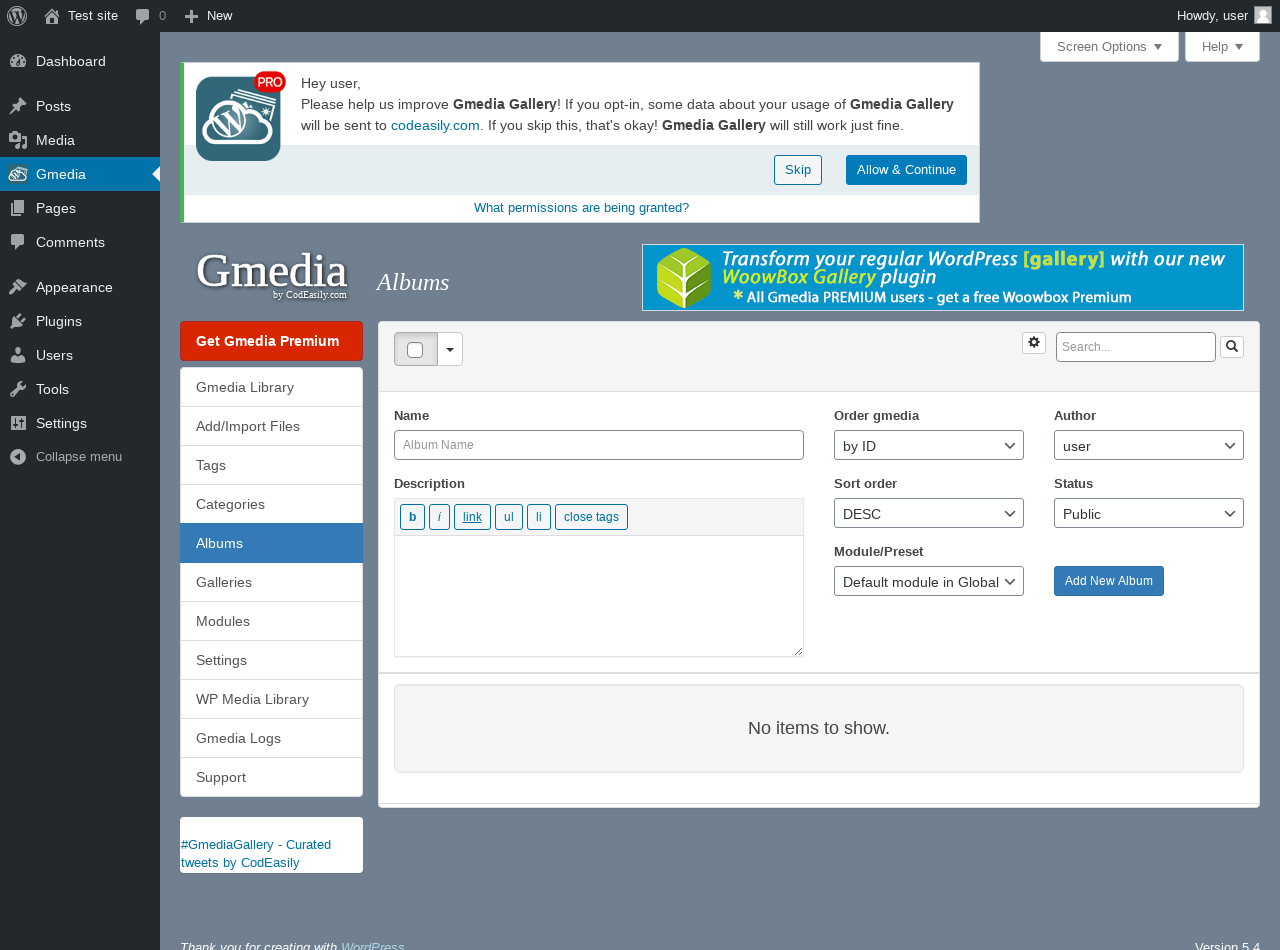Viewport: 1280px width, 950px height.
Task: Click the Tools wrench icon
Action: click(x=18, y=389)
